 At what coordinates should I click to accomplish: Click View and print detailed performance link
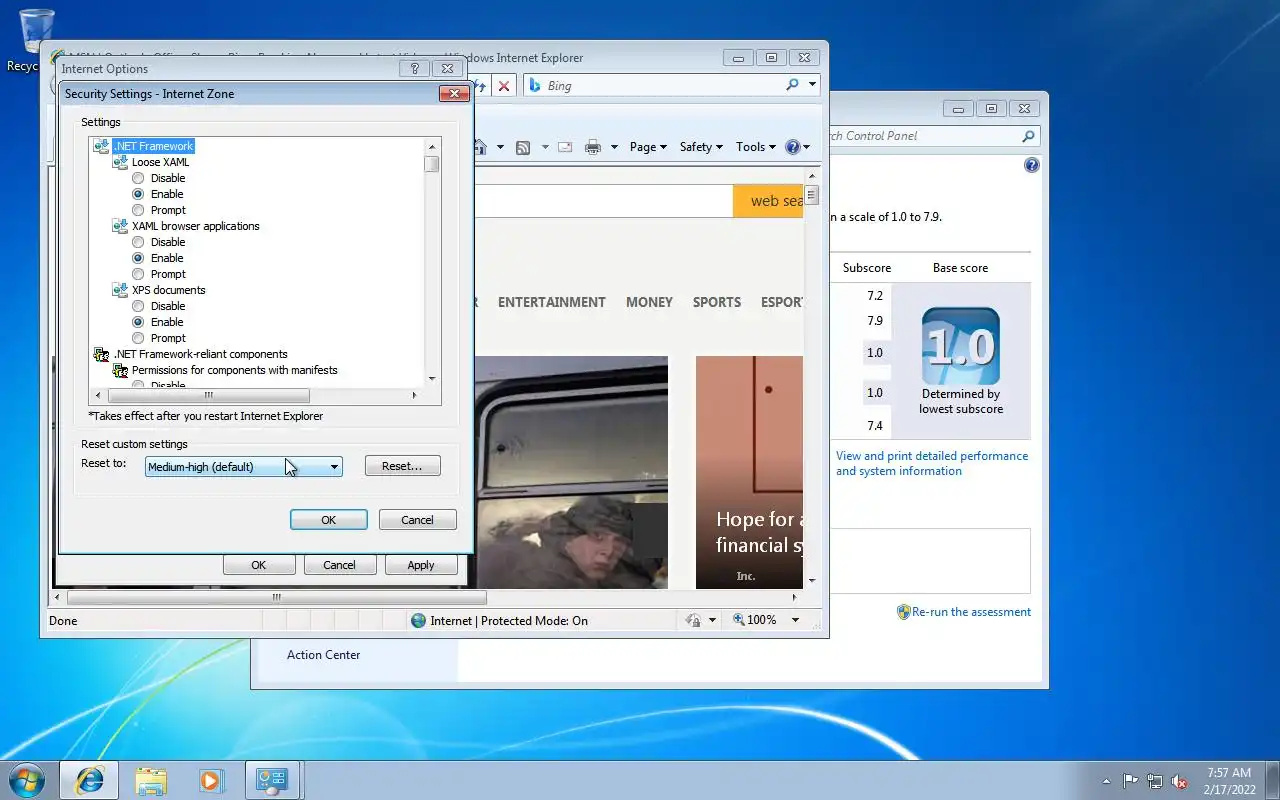click(x=932, y=463)
